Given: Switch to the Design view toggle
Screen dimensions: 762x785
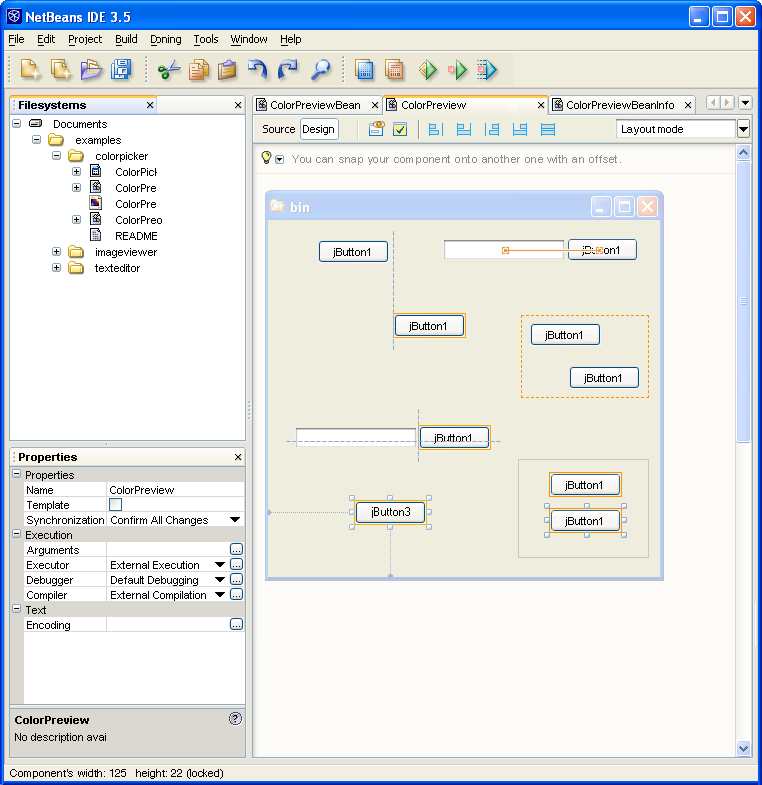Looking at the screenshot, I should click(x=319, y=129).
